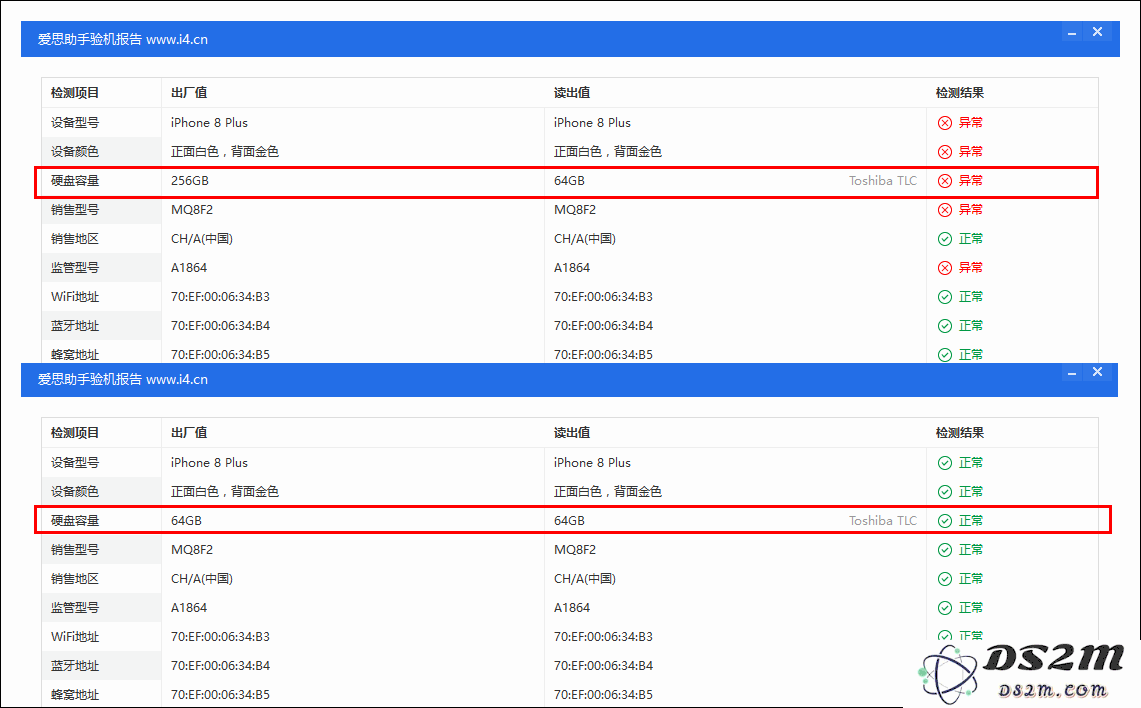The width and height of the screenshot is (1141, 708).
Task: Click the factory CH/A(中国) cell in upper report
Action: pyautogui.click(x=202, y=239)
